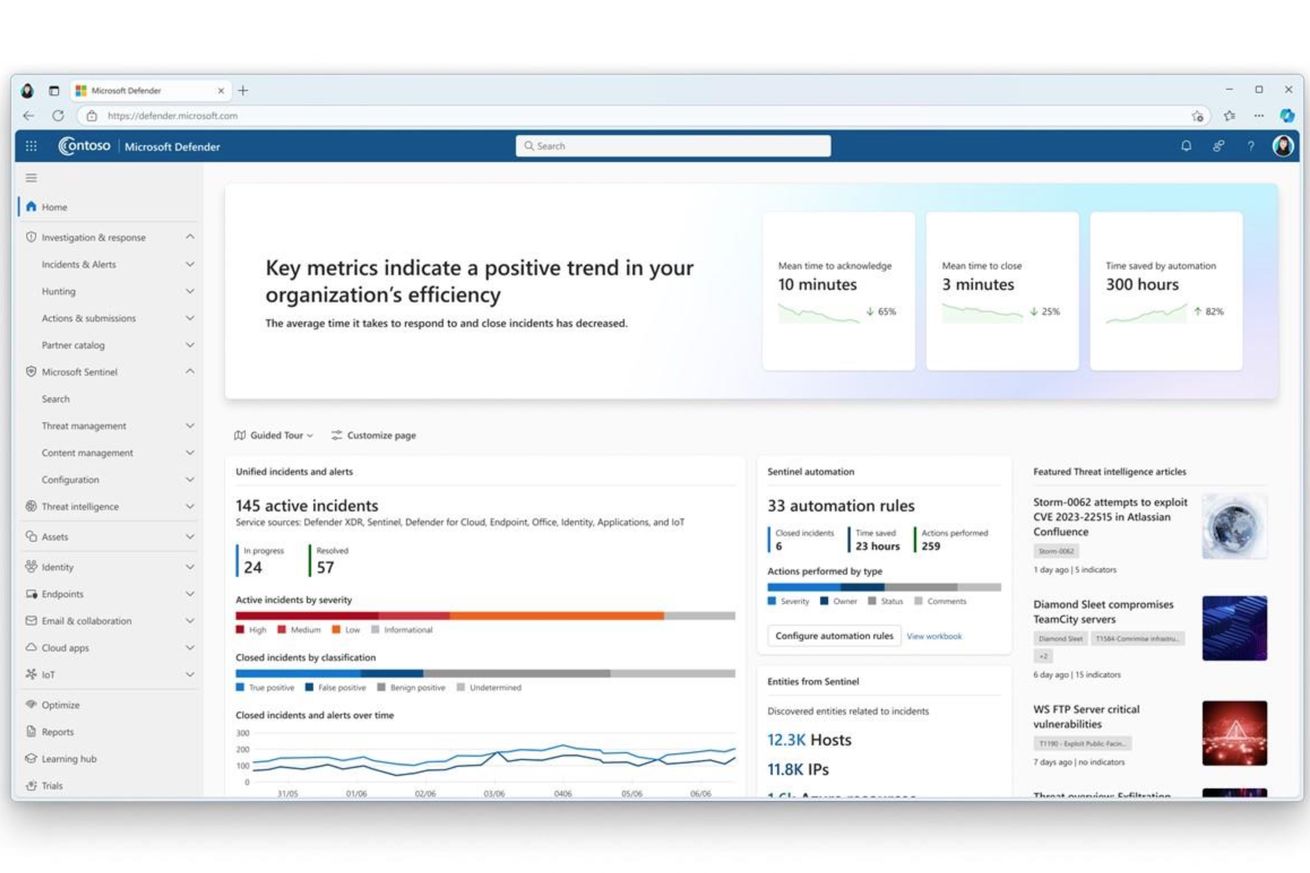Screen dimensions: 1310x873
Task: Add the page to favorites star
Action: pyautogui.click(x=1197, y=116)
